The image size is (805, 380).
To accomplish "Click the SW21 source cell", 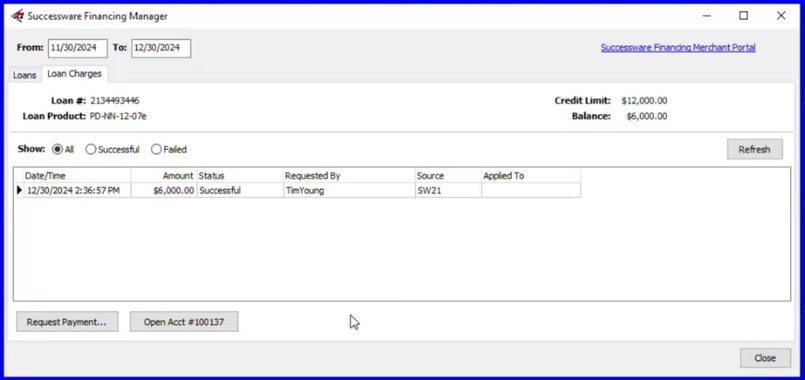I will coord(448,191).
